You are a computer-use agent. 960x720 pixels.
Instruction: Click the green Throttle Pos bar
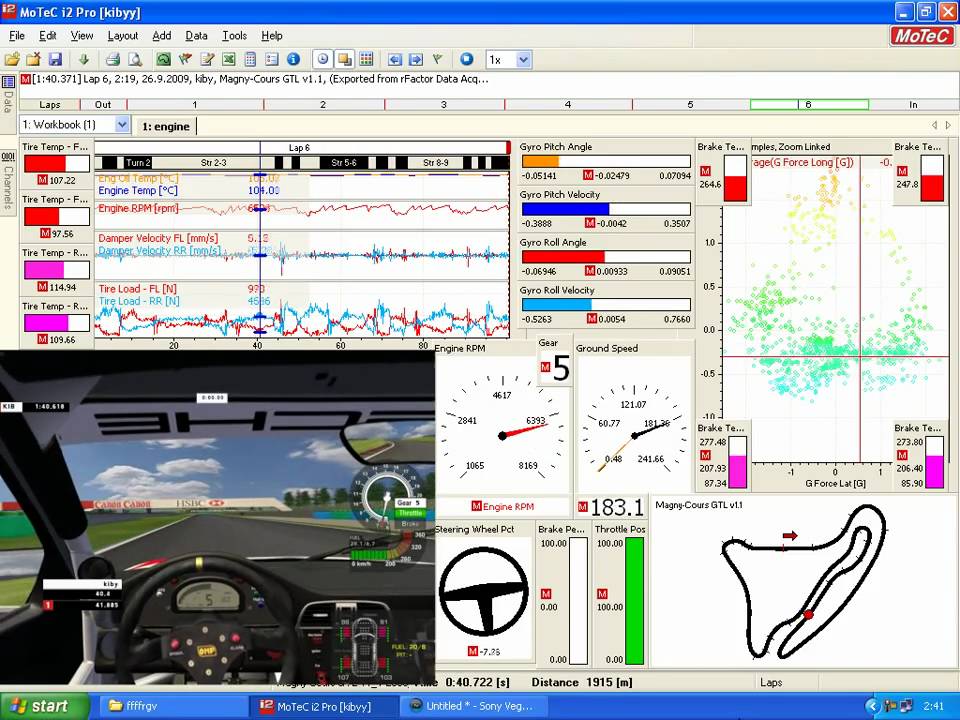(x=634, y=601)
